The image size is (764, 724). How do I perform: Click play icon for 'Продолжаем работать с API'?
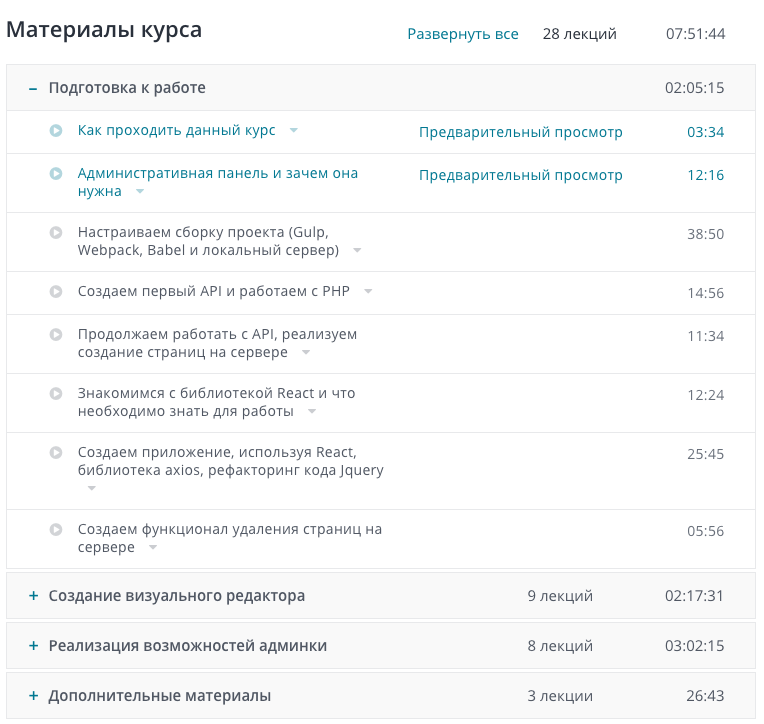point(57,334)
